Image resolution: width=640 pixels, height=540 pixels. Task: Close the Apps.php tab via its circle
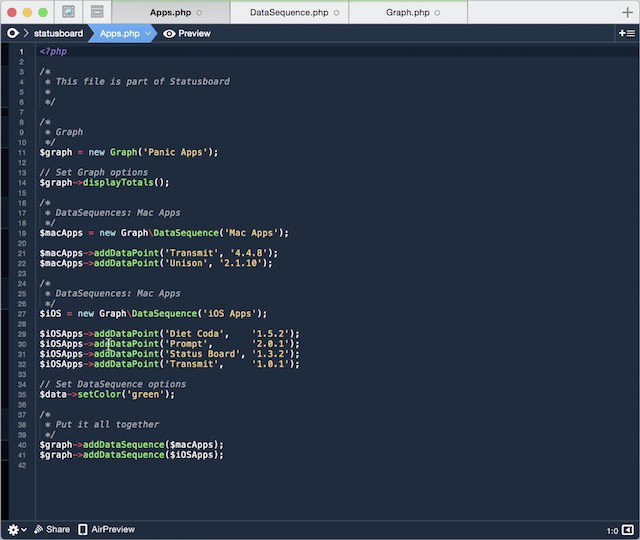pyautogui.click(x=199, y=13)
